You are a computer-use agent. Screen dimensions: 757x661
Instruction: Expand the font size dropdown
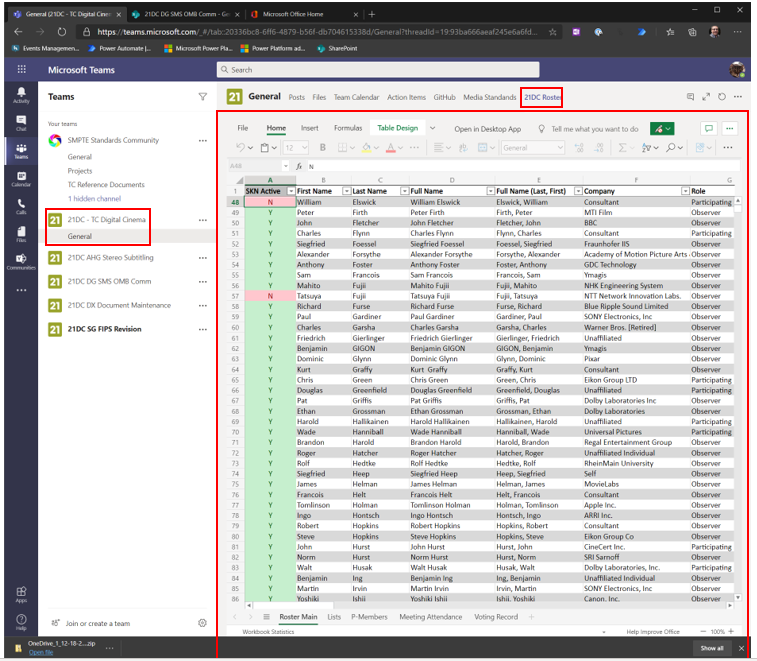click(303, 148)
